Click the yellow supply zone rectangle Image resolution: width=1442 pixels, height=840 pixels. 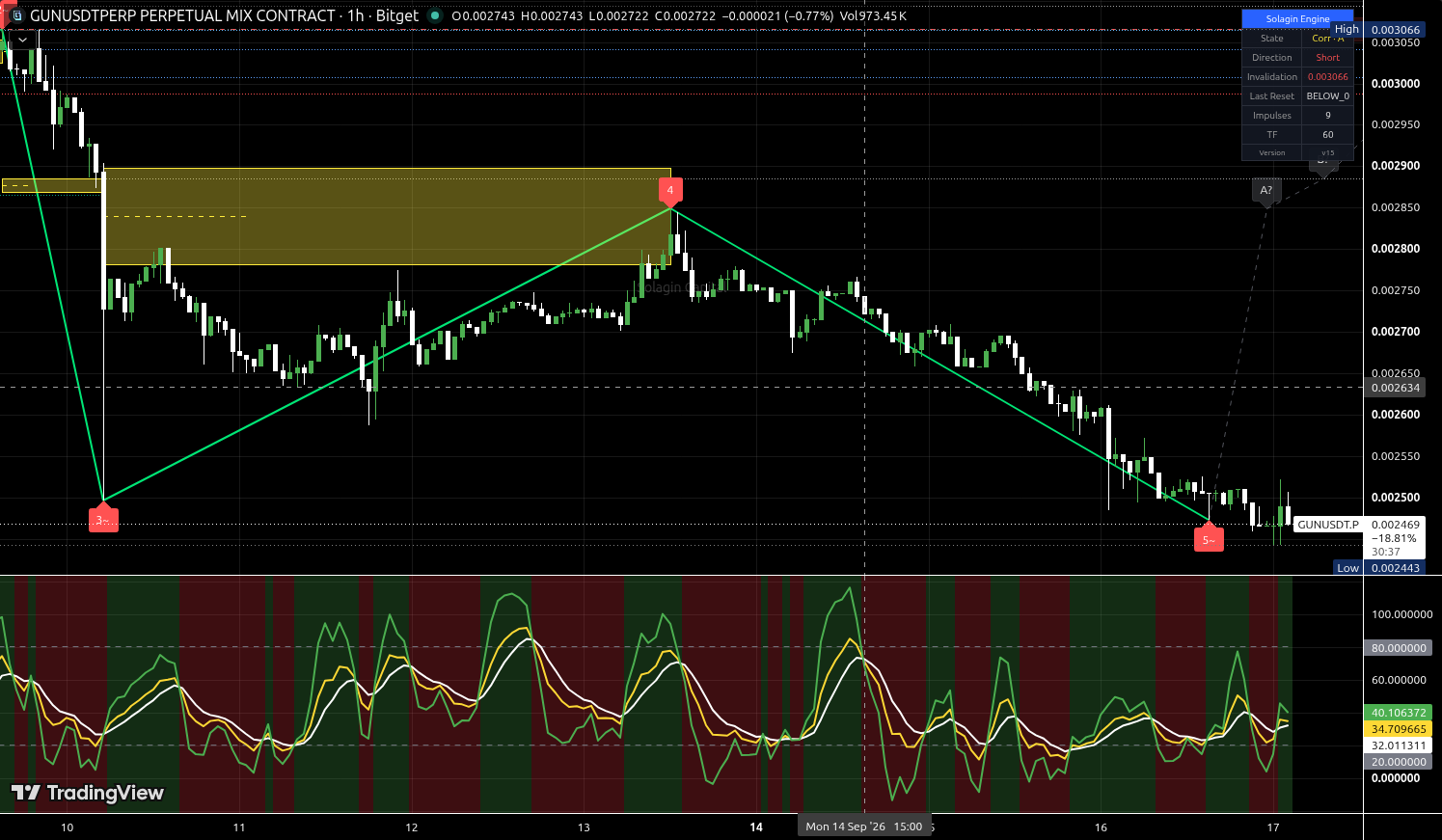point(387,216)
